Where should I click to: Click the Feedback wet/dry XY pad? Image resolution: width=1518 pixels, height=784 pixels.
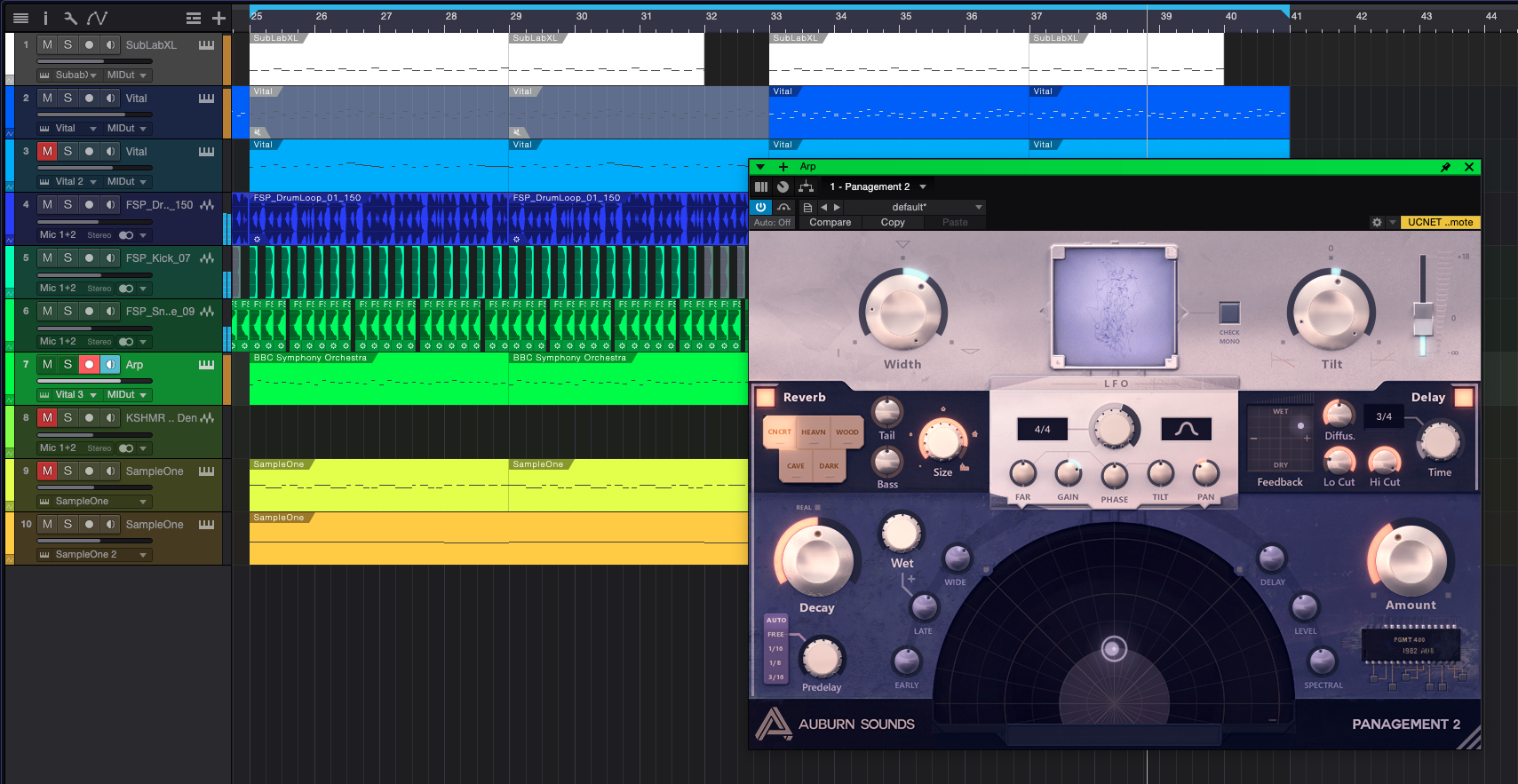(x=1280, y=439)
